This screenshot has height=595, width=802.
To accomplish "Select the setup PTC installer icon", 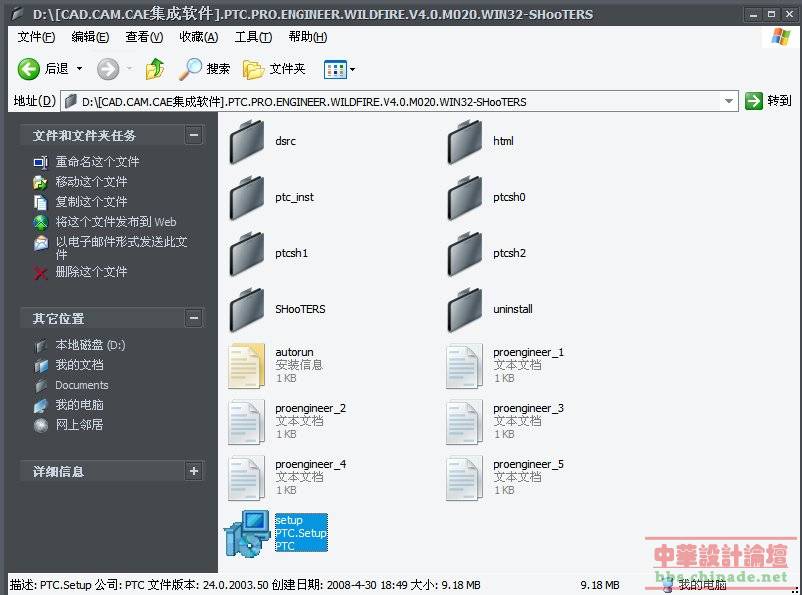I will point(247,534).
